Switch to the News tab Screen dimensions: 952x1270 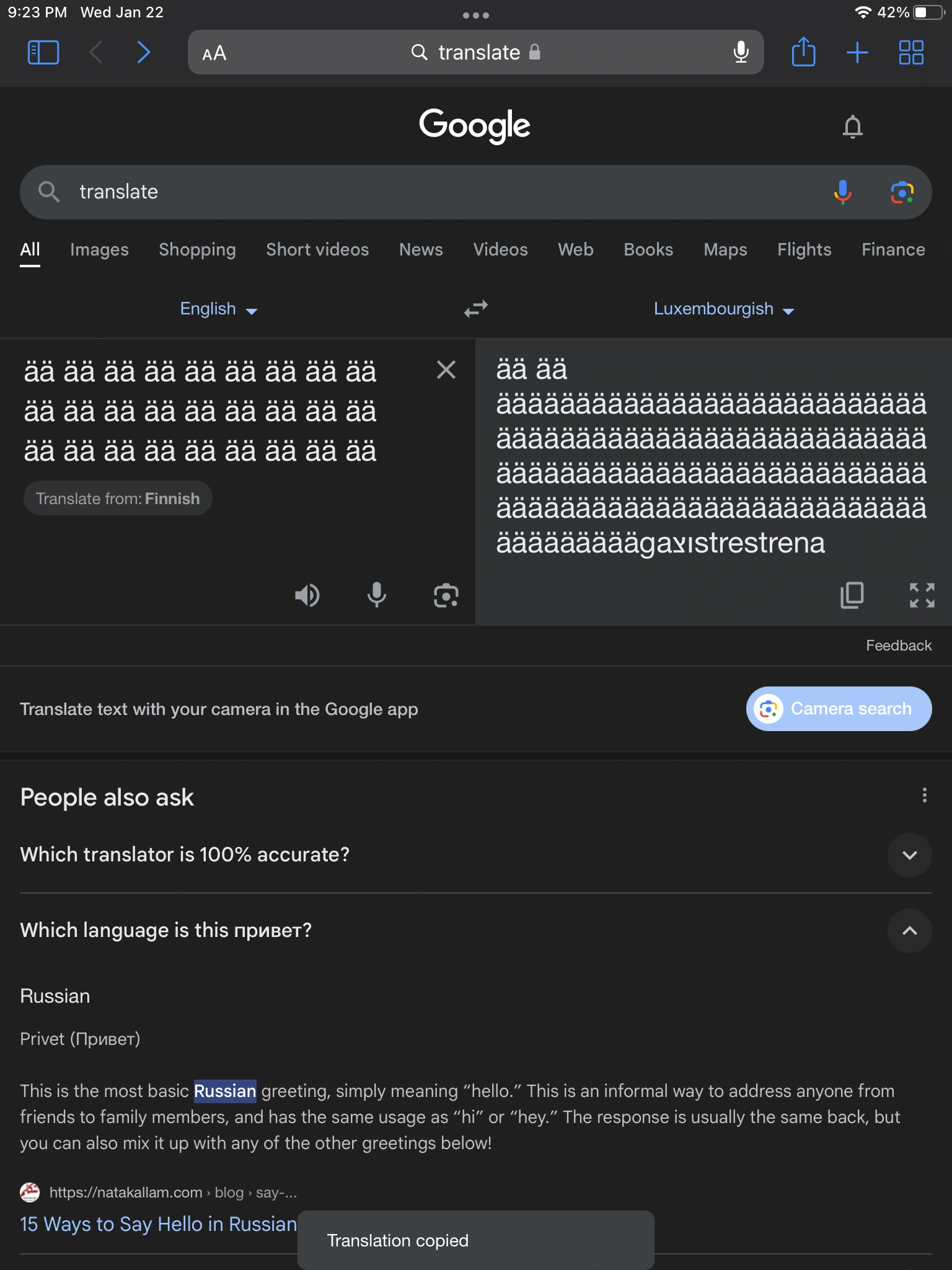[x=421, y=250]
